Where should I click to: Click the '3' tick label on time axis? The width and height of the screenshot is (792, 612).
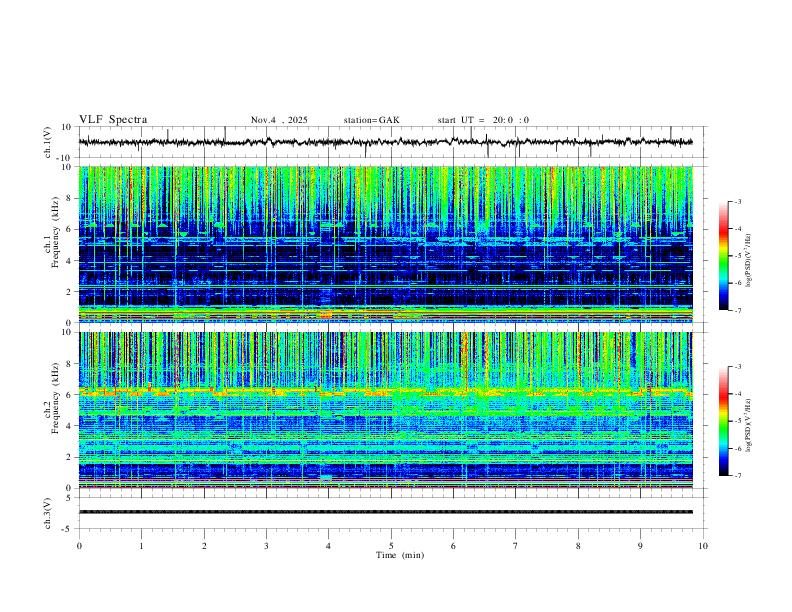point(266,546)
